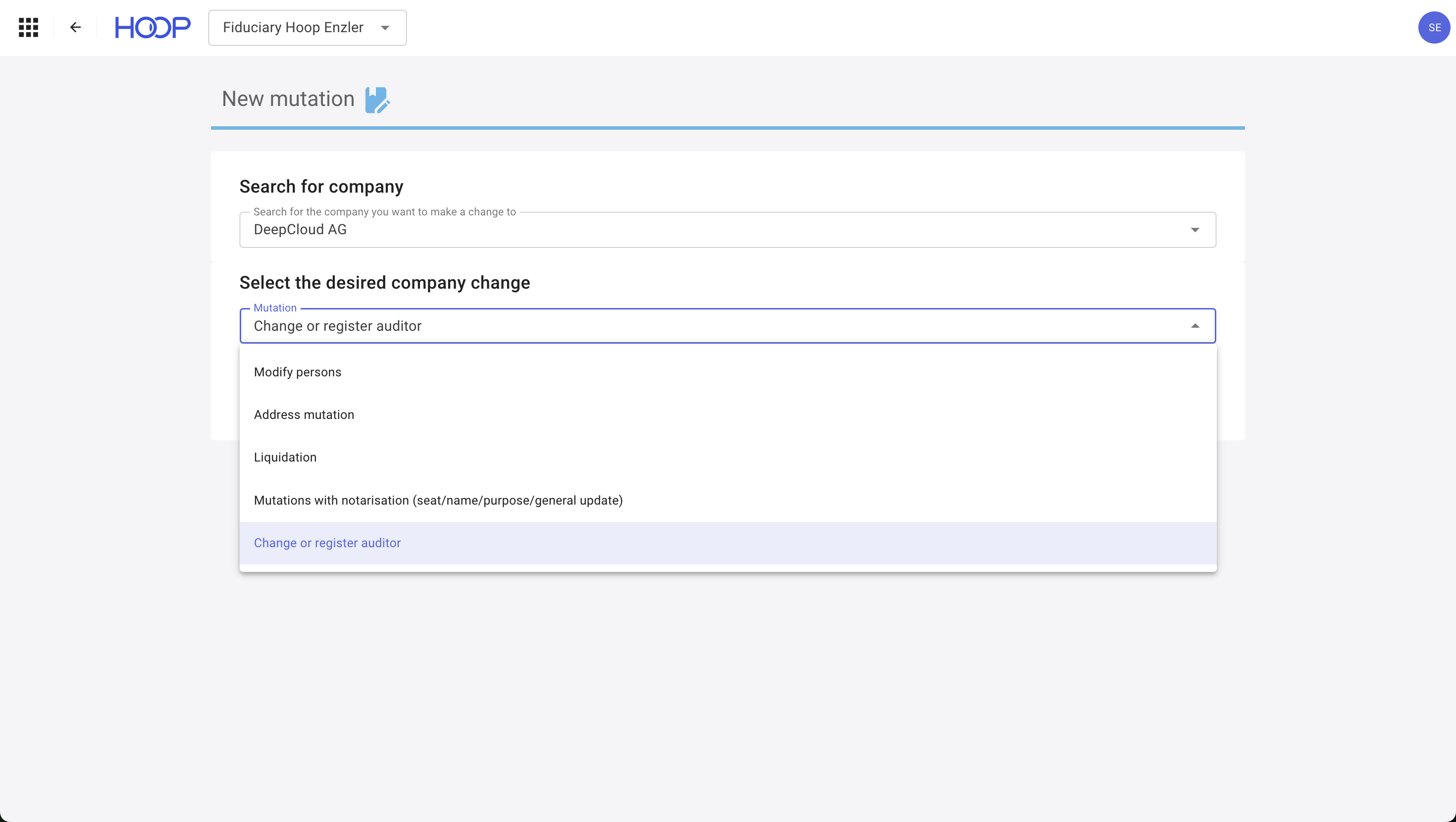
Task: Click the New mutation edit icon
Action: pyautogui.click(x=377, y=100)
